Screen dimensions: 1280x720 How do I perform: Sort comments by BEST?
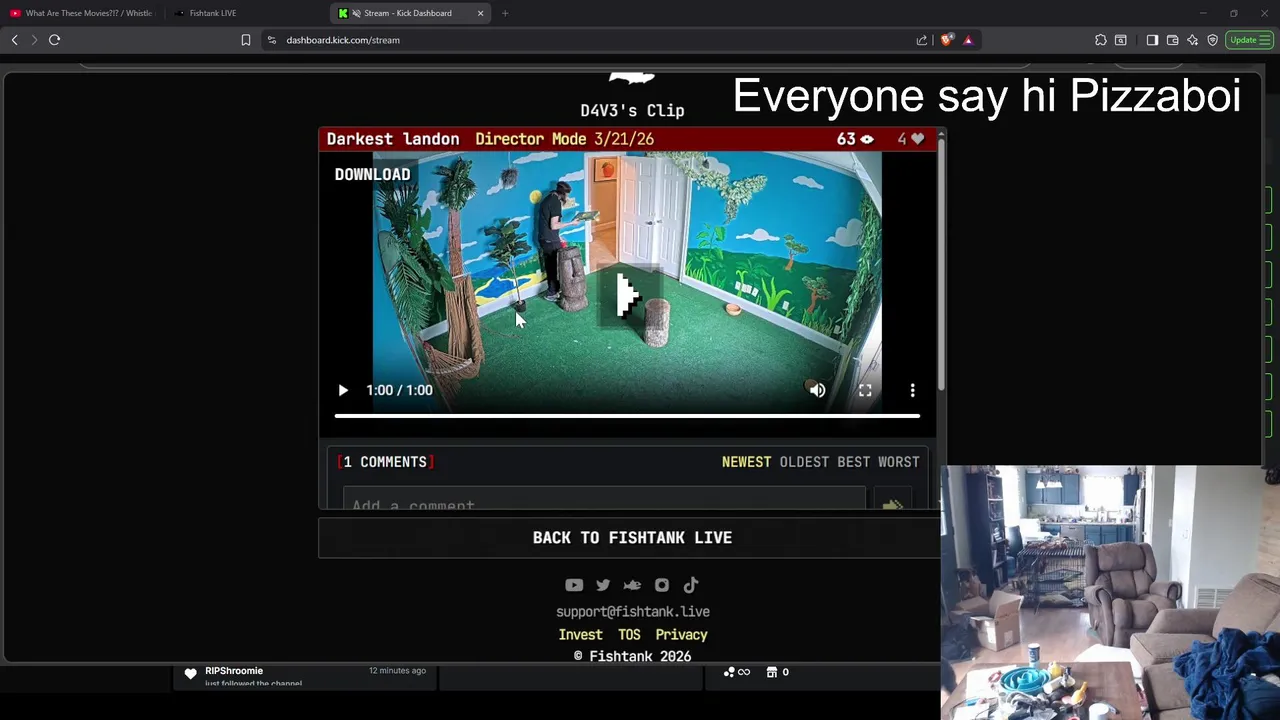click(853, 462)
